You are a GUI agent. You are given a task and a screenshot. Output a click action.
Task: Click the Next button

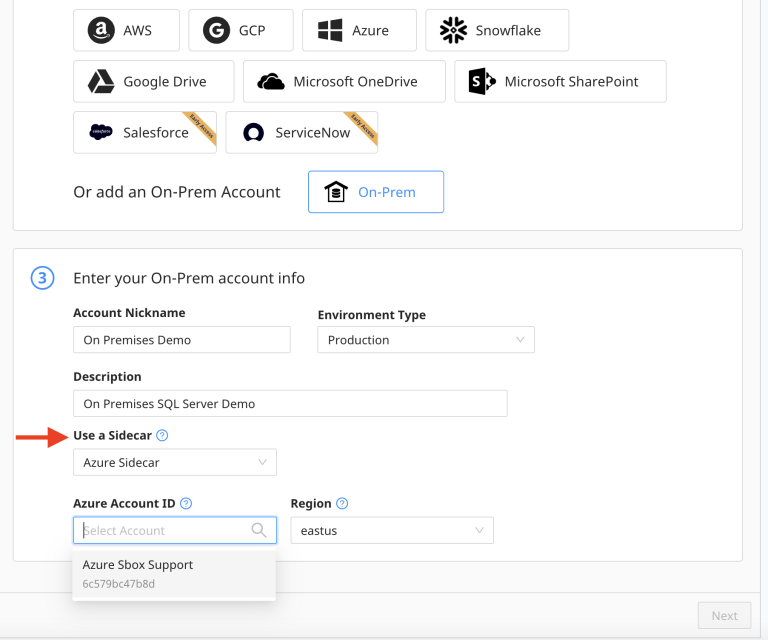724,616
